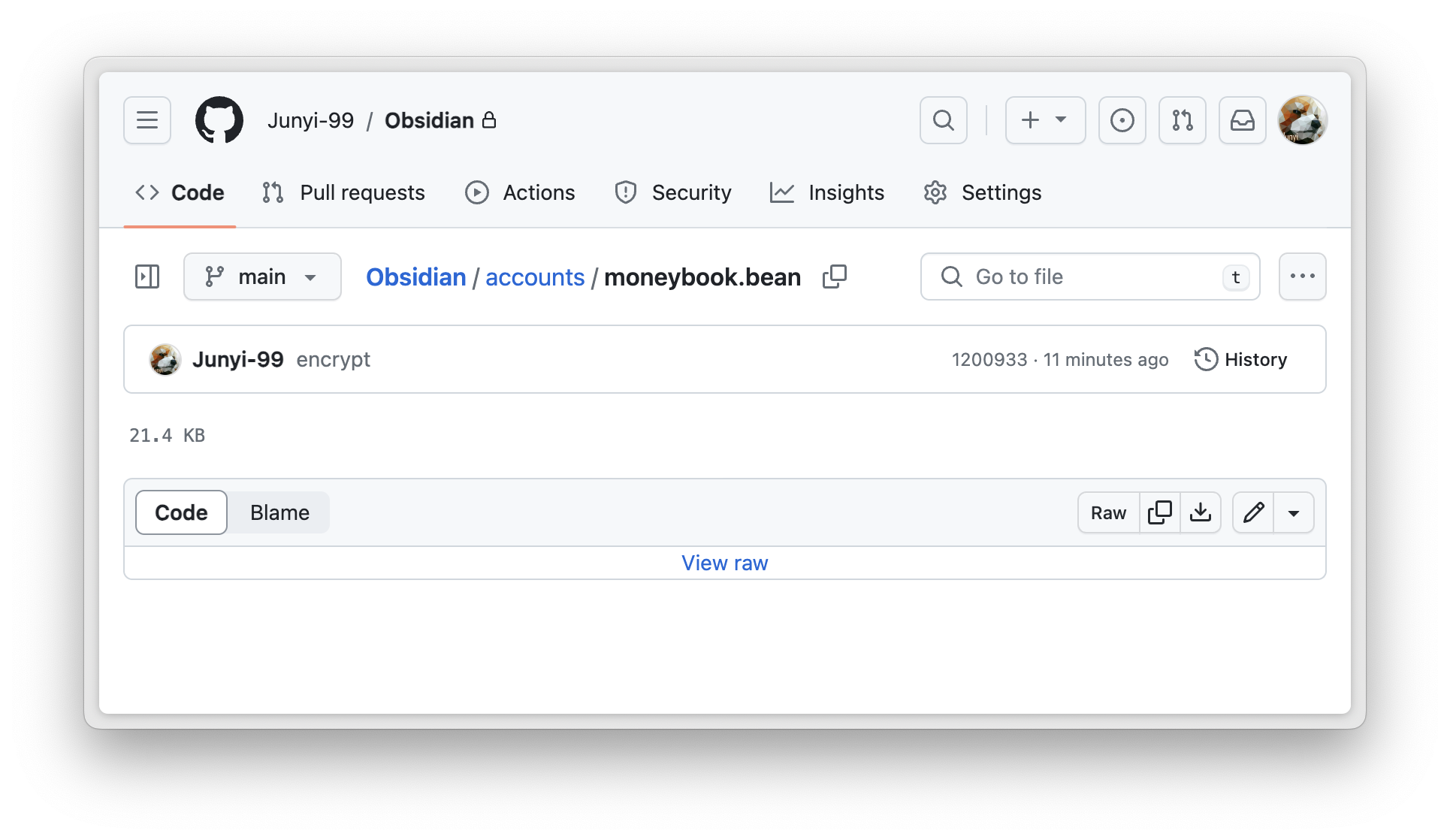Download the raw file
The width and height of the screenshot is (1450, 840).
[1201, 512]
